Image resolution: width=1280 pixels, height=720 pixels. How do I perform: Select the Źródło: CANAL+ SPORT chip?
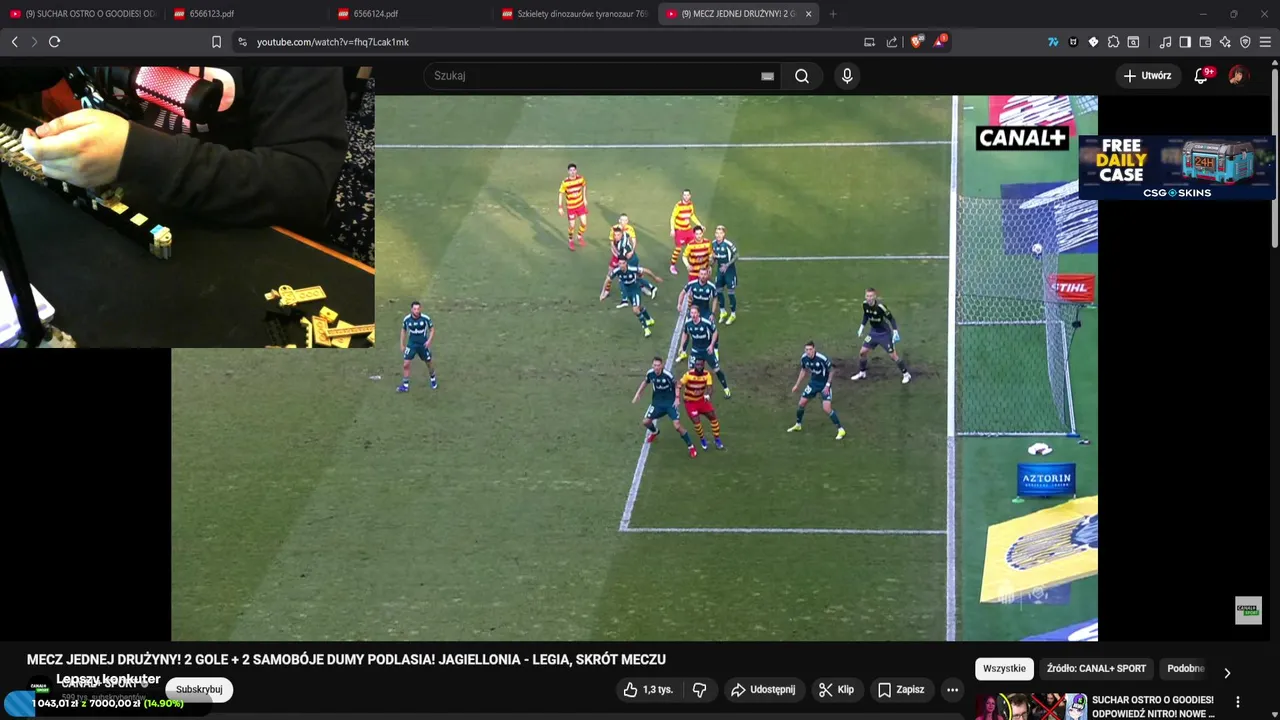pyautogui.click(x=1096, y=669)
